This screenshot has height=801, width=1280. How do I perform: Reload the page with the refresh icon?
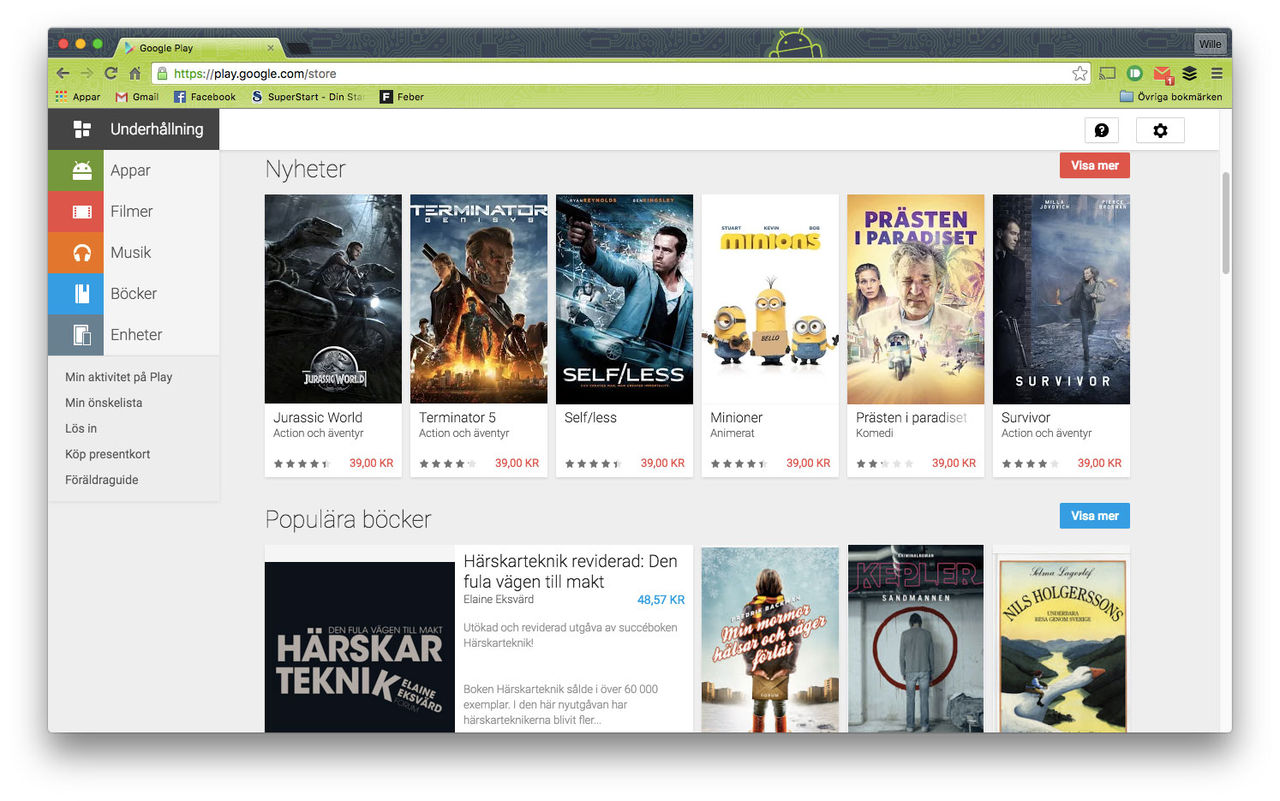(111, 73)
